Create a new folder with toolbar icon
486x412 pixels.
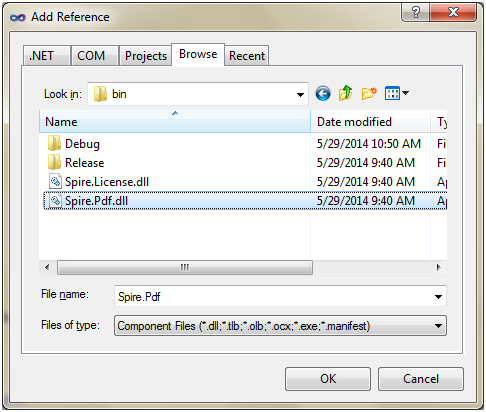click(369, 93)
